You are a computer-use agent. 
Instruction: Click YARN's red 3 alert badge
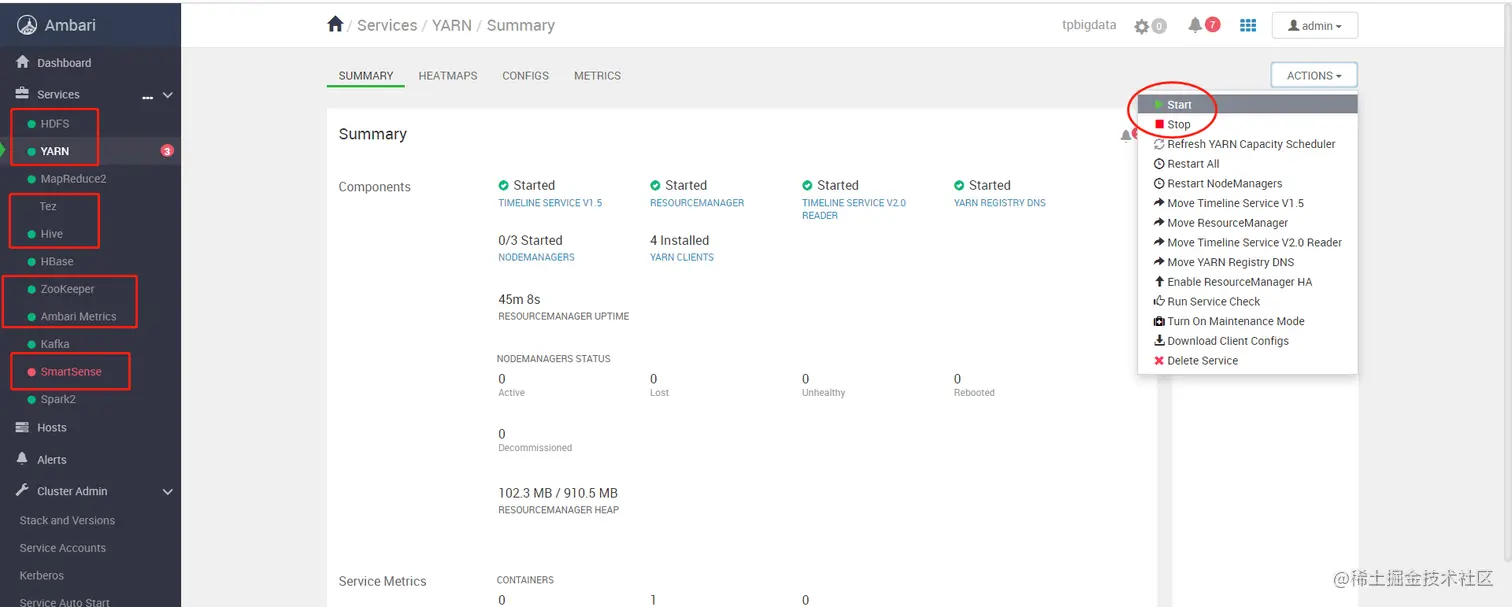(167, 151)
